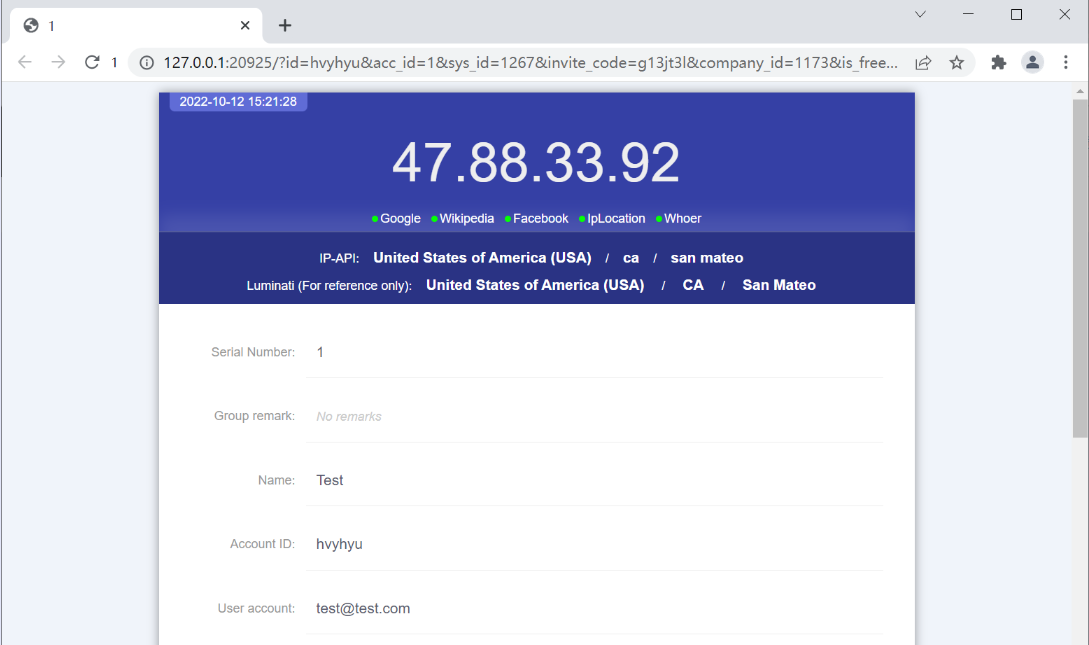
Task: Open Chrome's three-dot menu
Action: click(1065, 62)
